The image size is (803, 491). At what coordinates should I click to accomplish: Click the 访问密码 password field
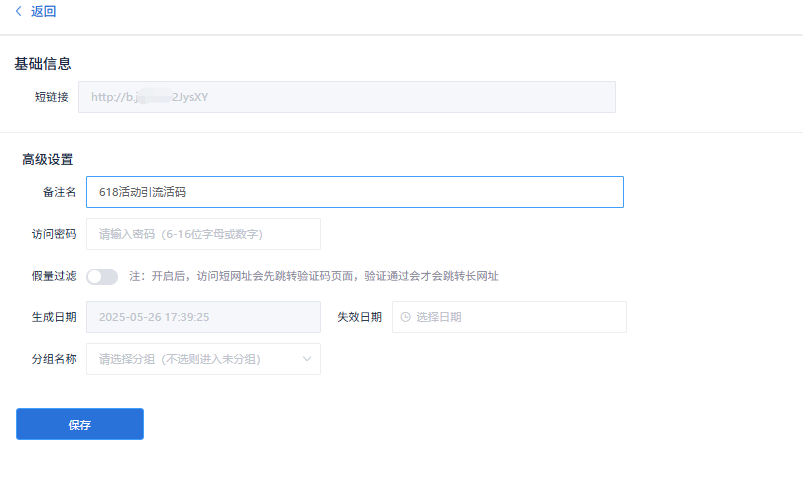pos(203,234)
